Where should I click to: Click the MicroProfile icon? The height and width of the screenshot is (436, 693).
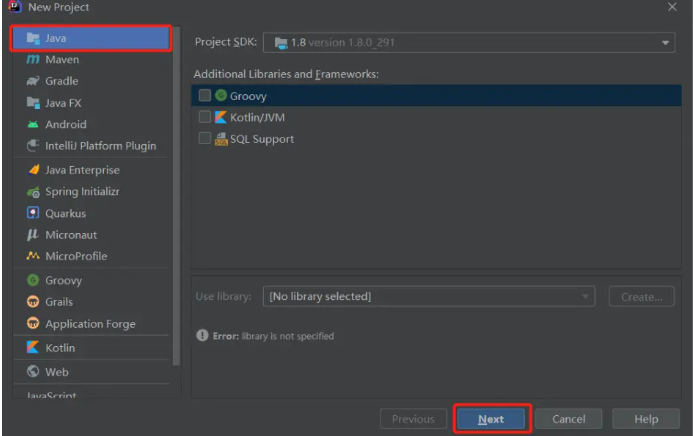click(33, 256)
